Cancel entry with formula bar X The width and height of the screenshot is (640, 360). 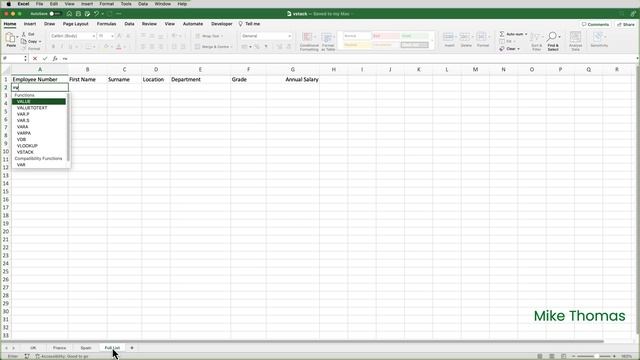click(35, 59)
